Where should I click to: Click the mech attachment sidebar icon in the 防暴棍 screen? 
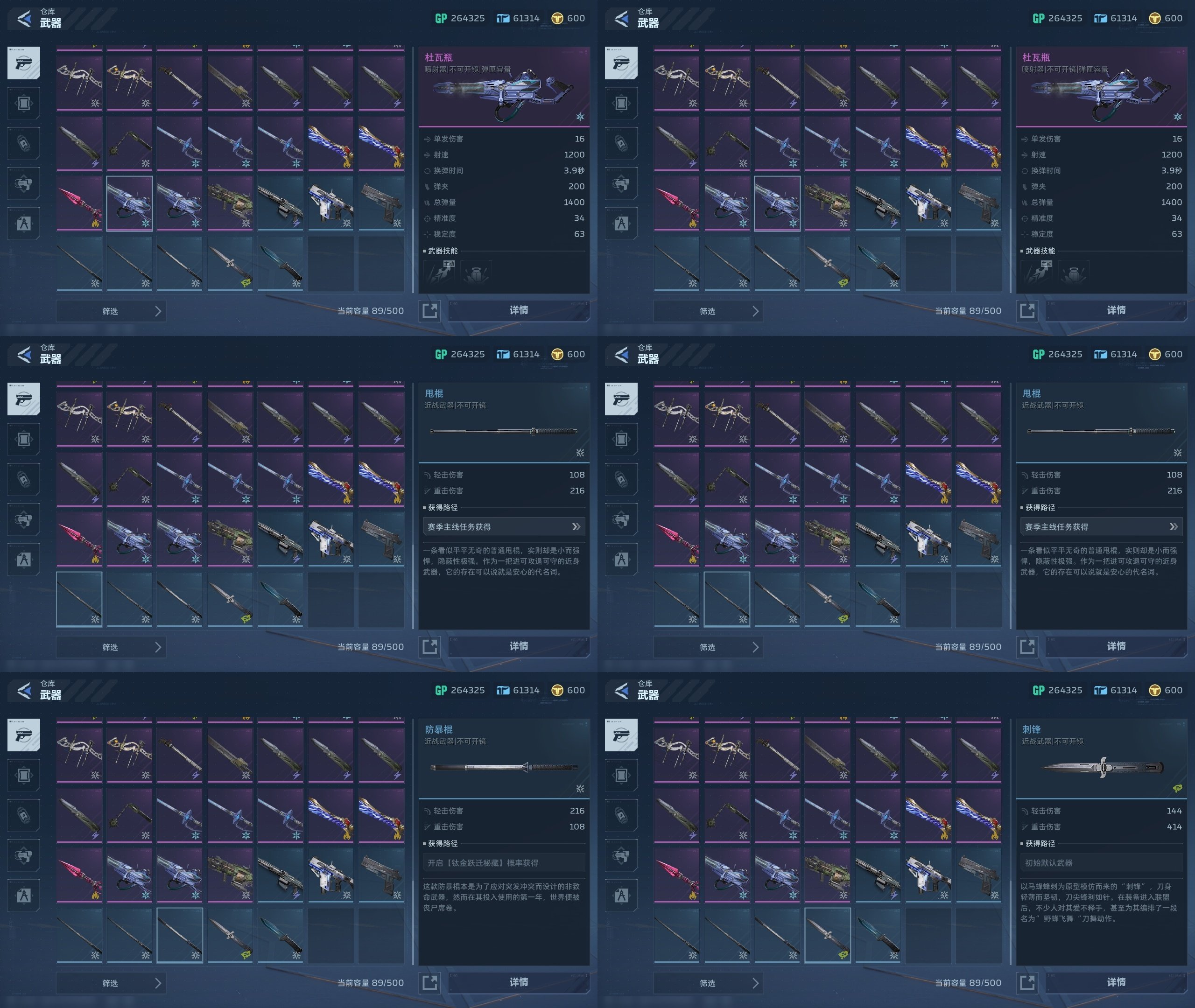pos(23,855)
